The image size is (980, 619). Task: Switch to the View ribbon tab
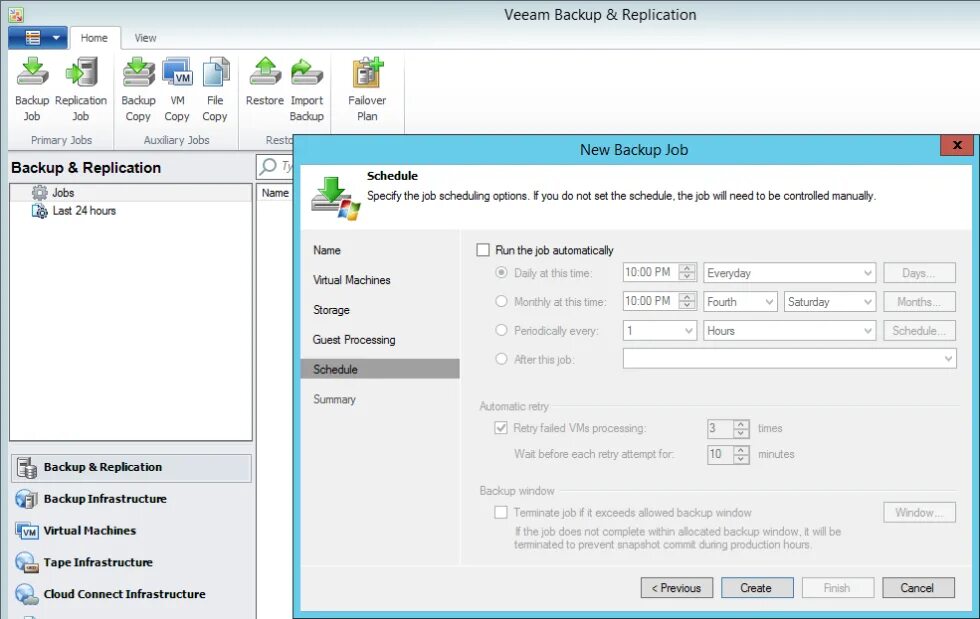145,38
